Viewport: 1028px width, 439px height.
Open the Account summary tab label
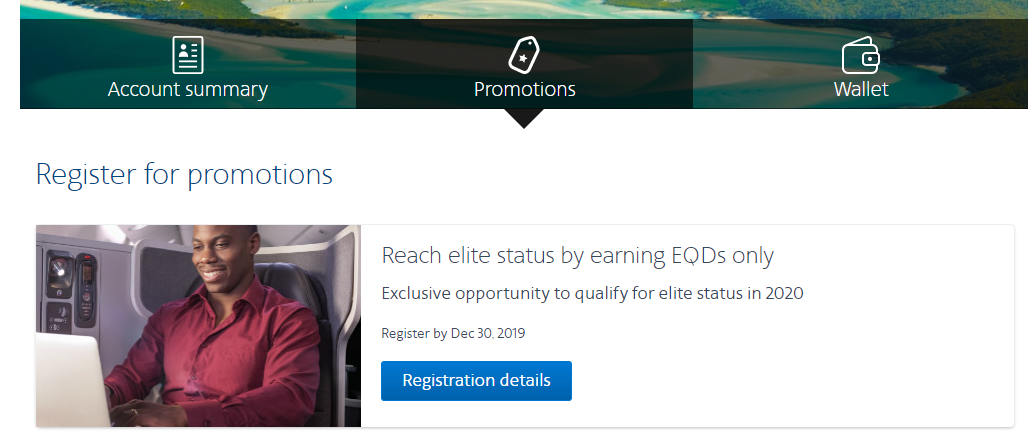(188, 89)
